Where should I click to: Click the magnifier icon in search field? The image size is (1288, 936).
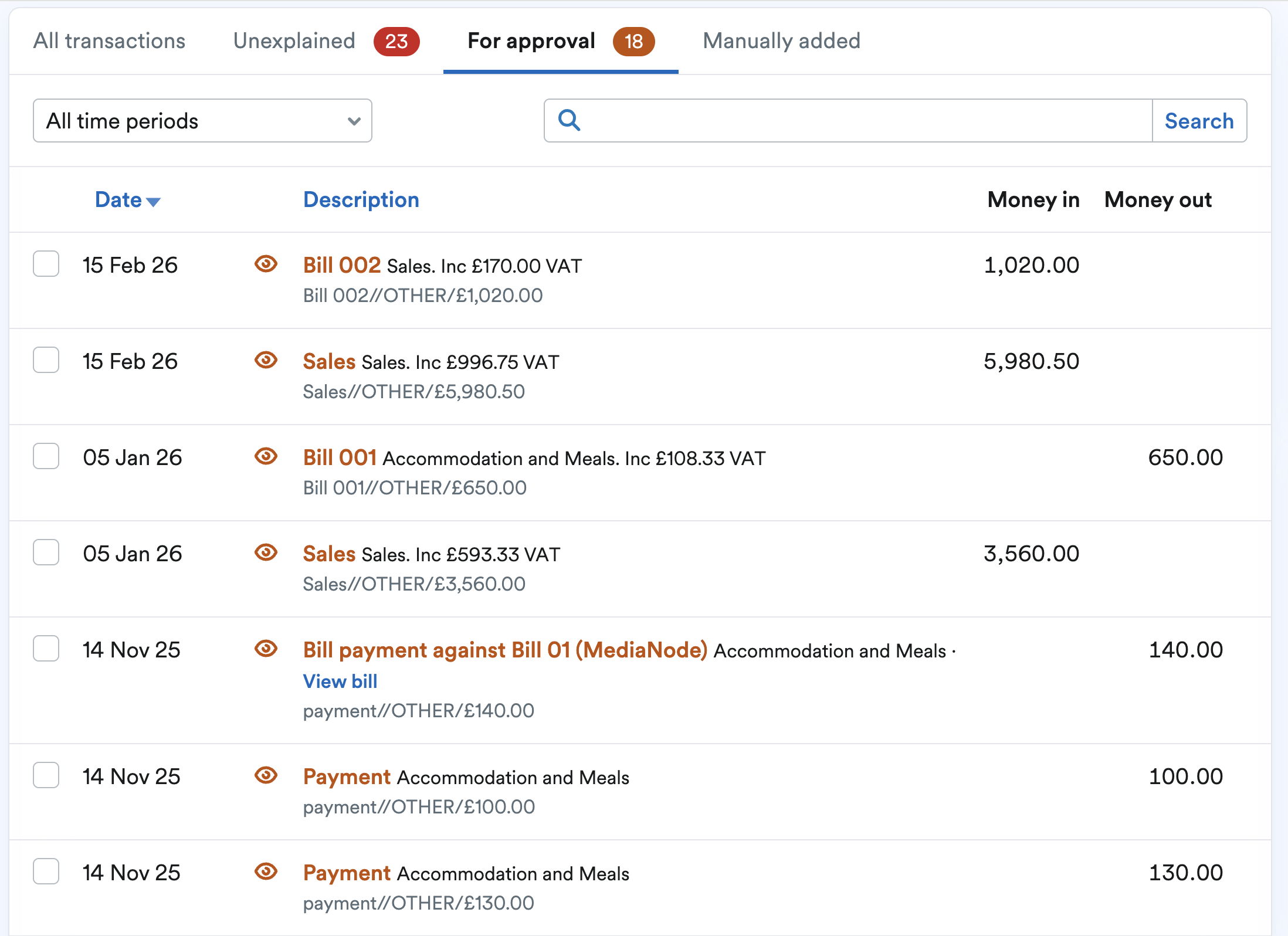click(569, 120)
